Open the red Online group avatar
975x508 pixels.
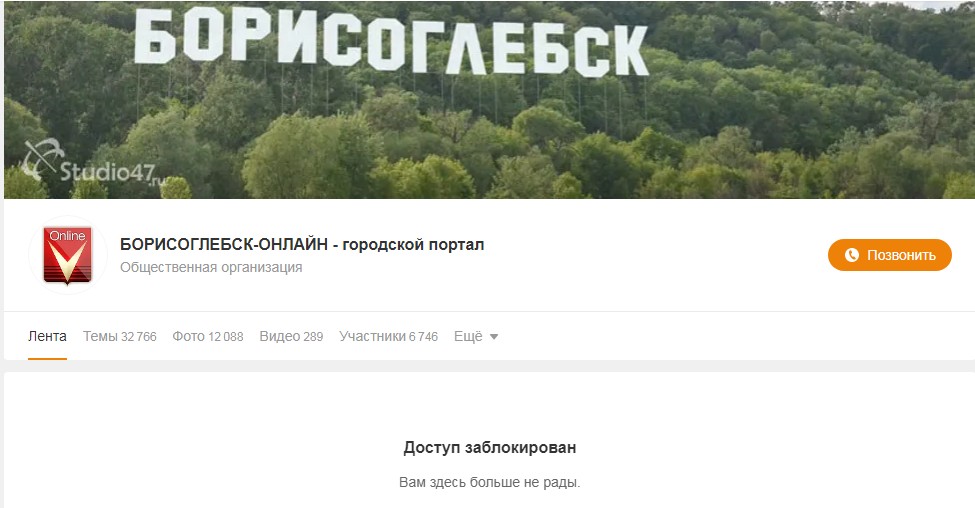68,255
